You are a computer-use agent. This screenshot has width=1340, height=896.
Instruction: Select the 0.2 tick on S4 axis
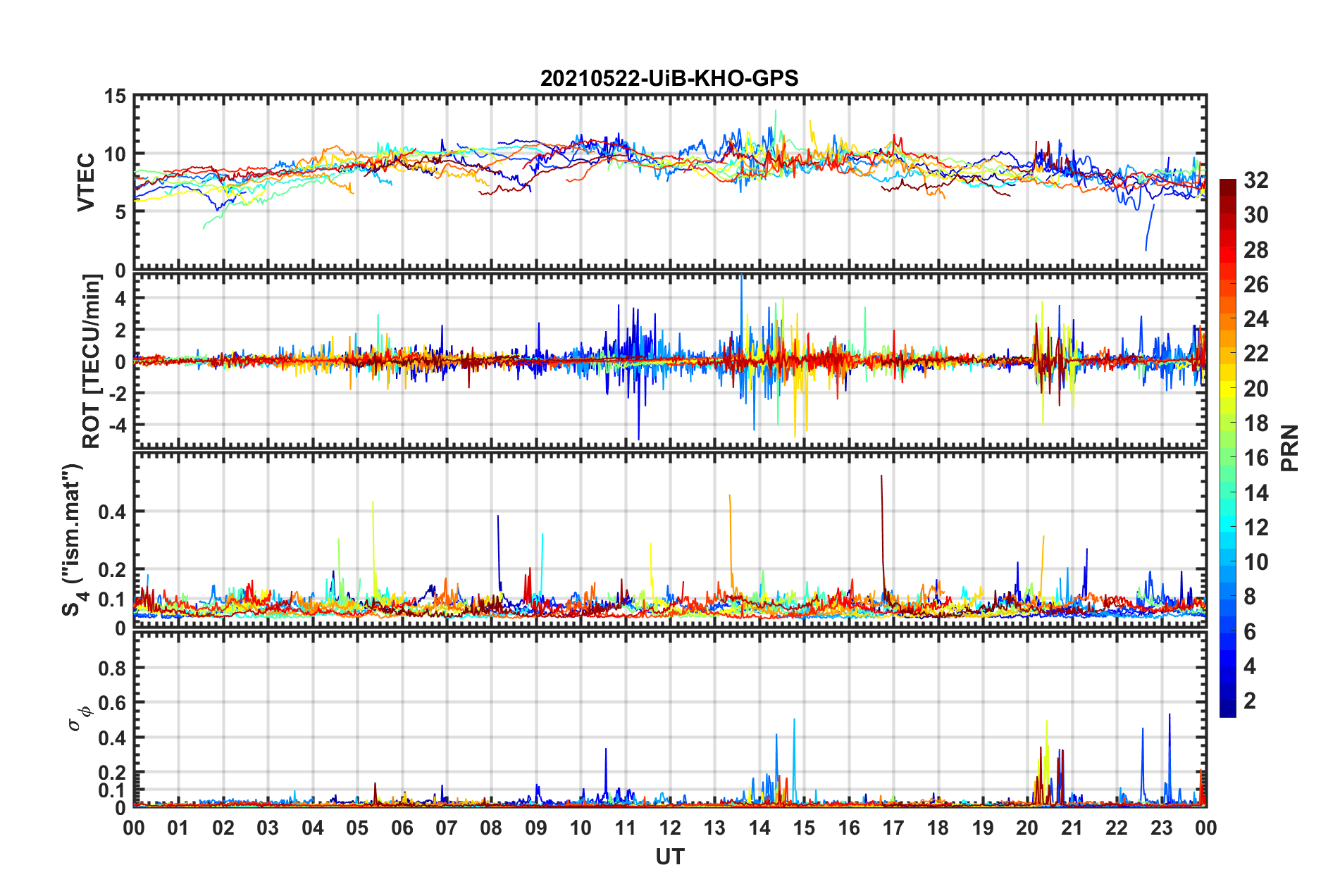pos(112,570)
